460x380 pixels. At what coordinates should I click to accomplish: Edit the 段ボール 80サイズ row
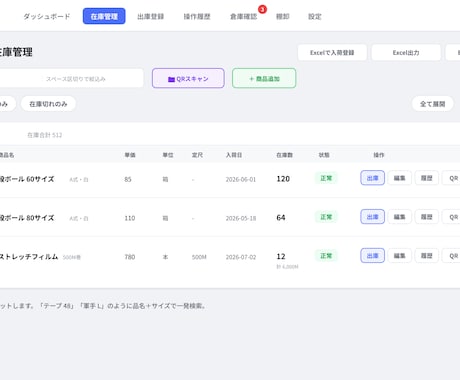[400, 217]
